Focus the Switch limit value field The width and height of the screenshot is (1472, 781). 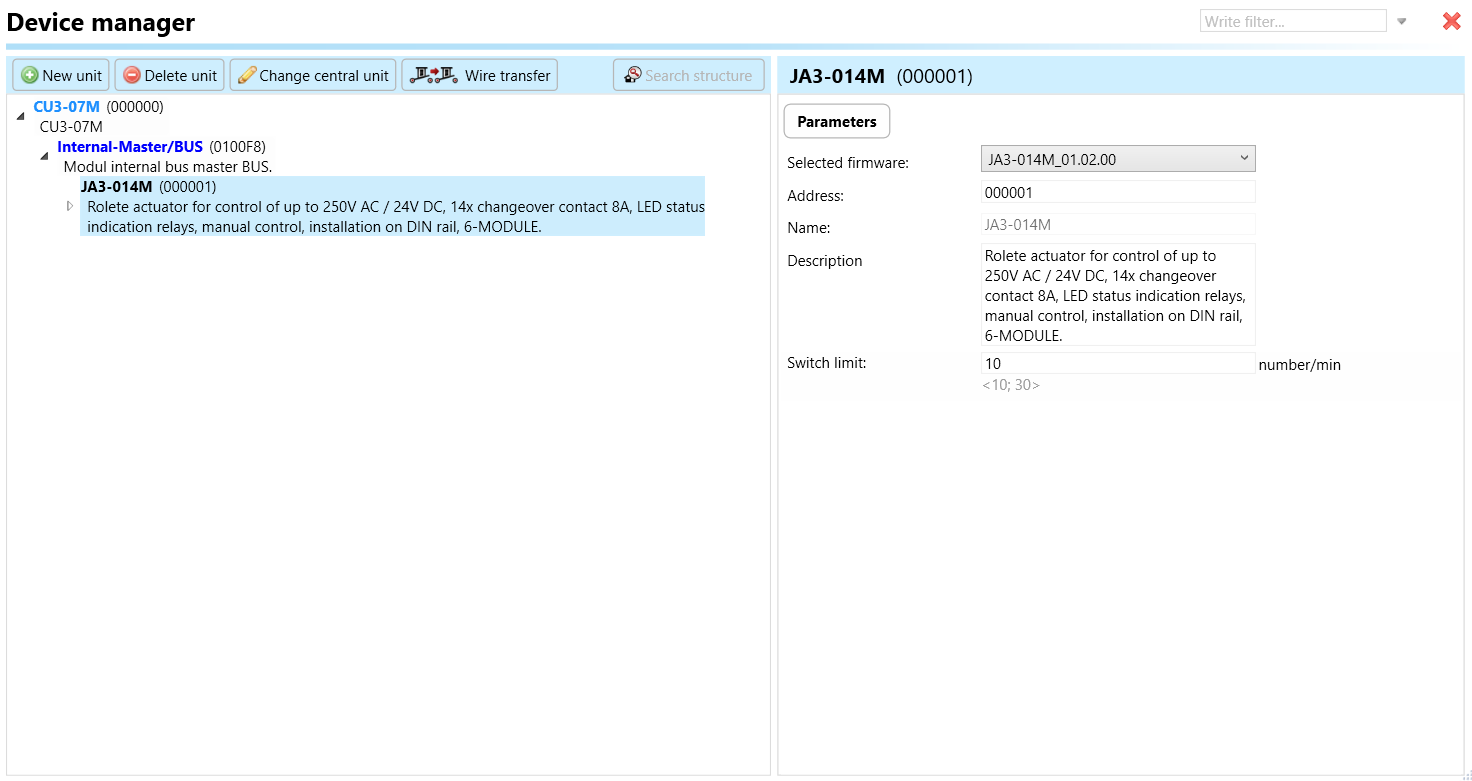point(1117,364)
